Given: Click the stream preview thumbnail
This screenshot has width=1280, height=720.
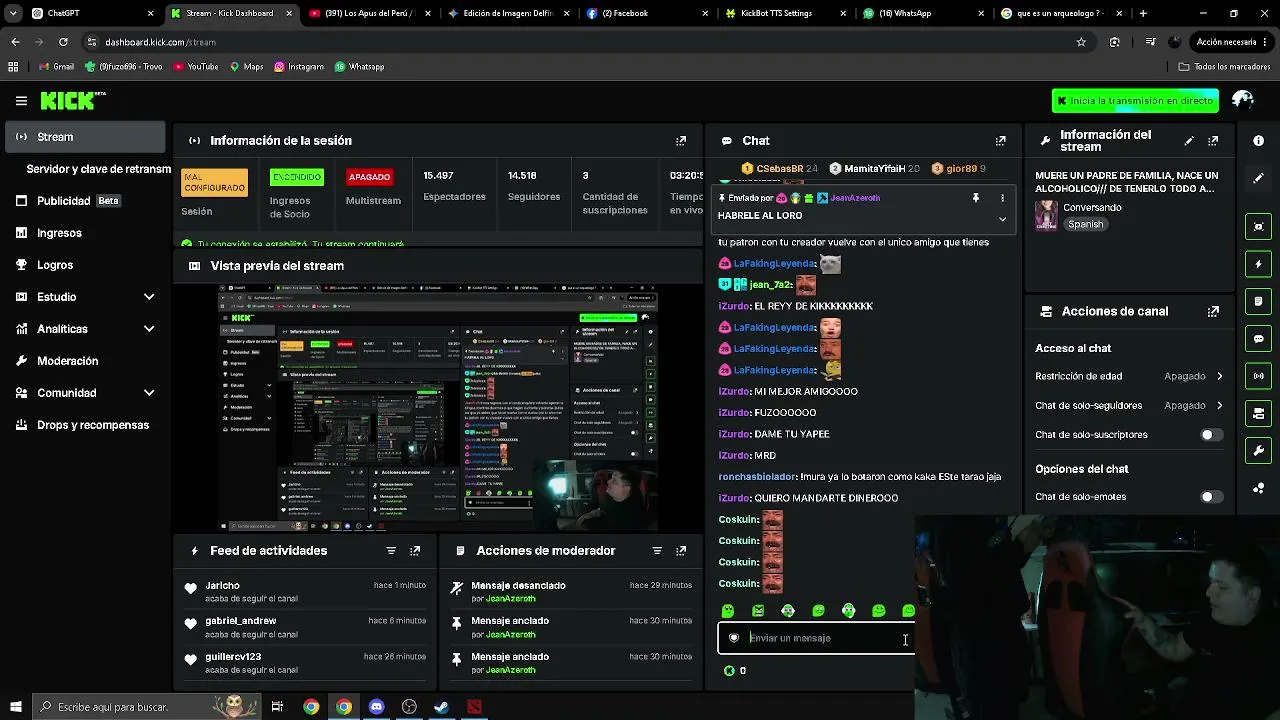Looking at the screenshot, I should 439,408.
